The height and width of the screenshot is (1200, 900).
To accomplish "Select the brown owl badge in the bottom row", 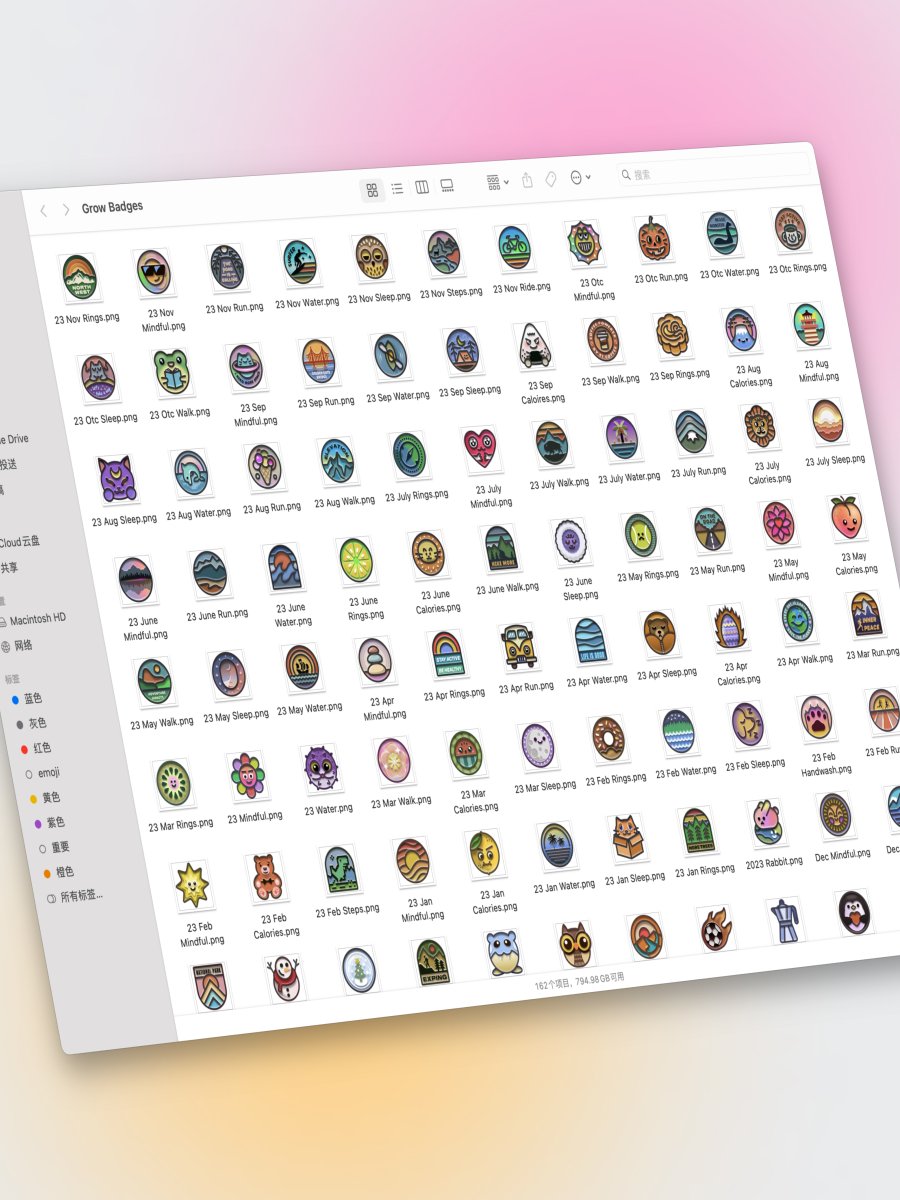I will [575, 946].
